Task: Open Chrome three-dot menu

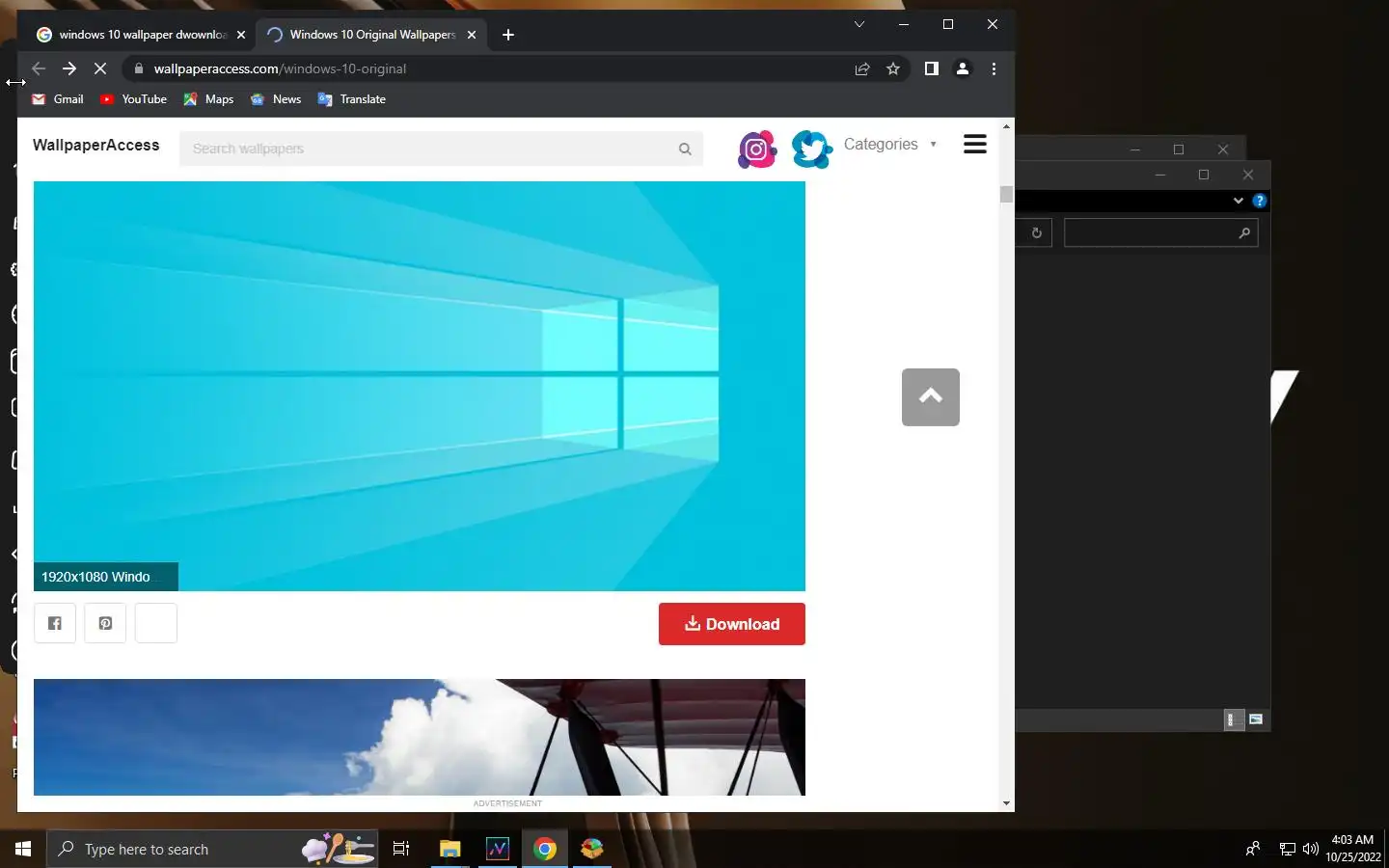Action: point(994,68)
